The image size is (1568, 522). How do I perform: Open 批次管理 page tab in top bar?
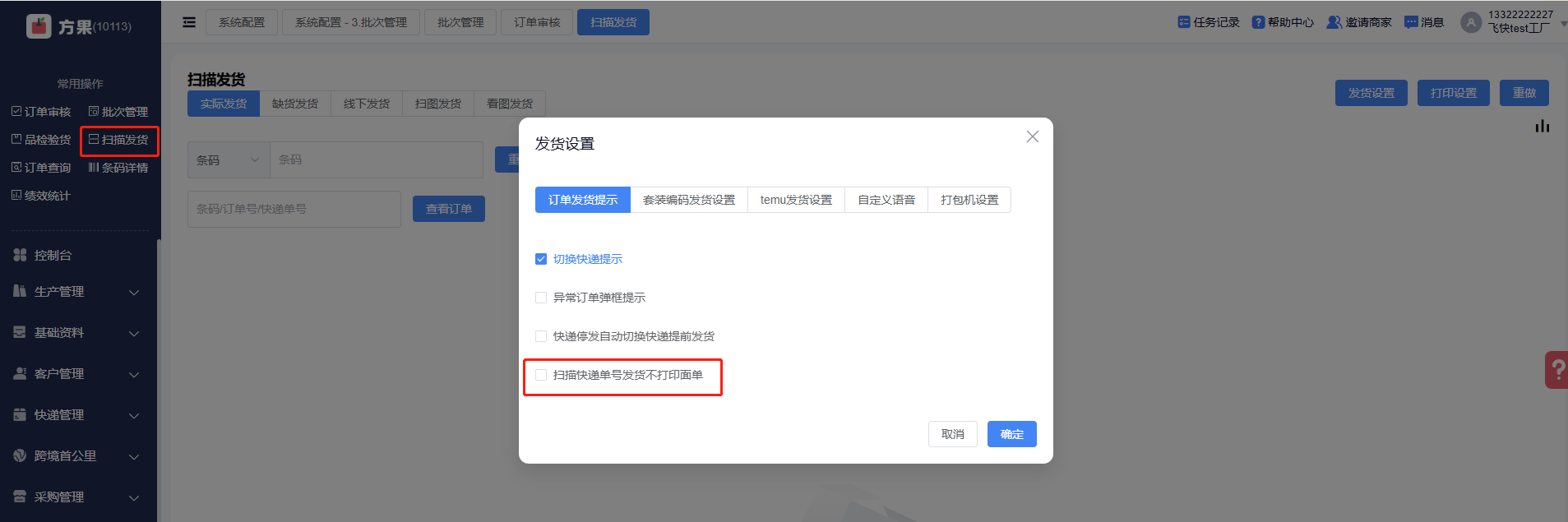click(x=460, y=22)
